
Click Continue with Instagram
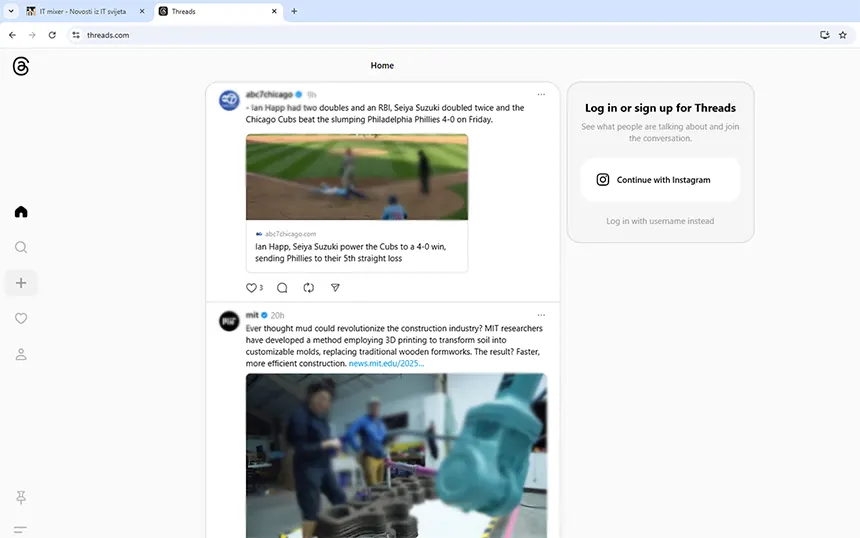660,180
